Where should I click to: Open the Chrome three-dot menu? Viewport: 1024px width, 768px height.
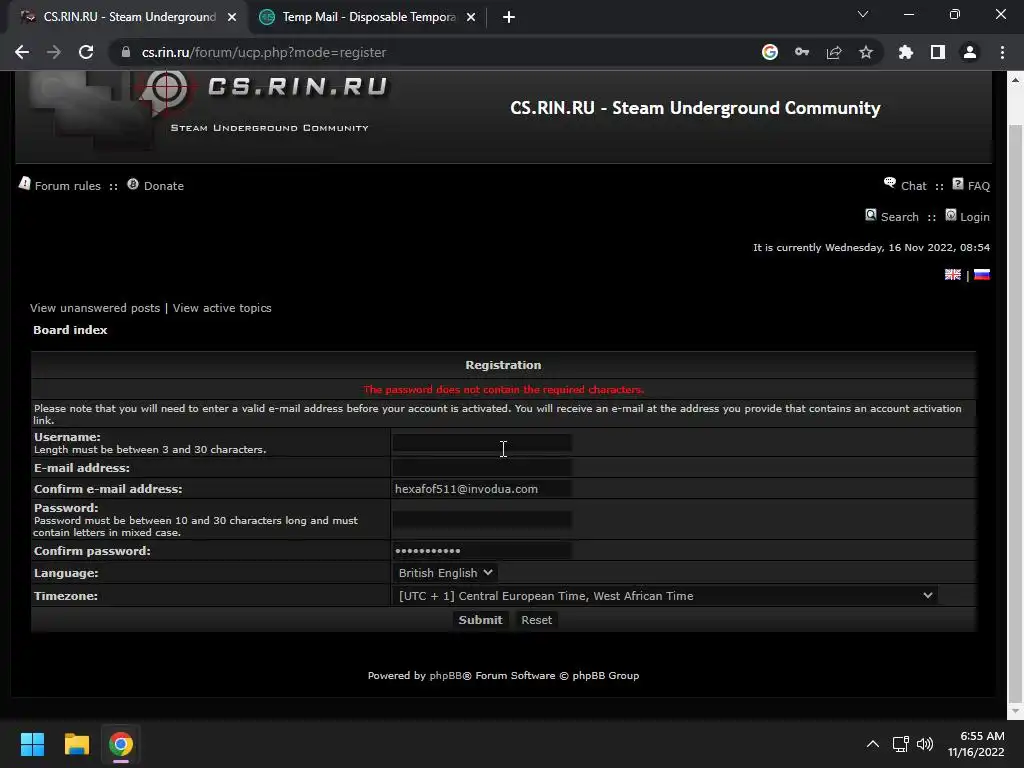tap(1002, 52)
